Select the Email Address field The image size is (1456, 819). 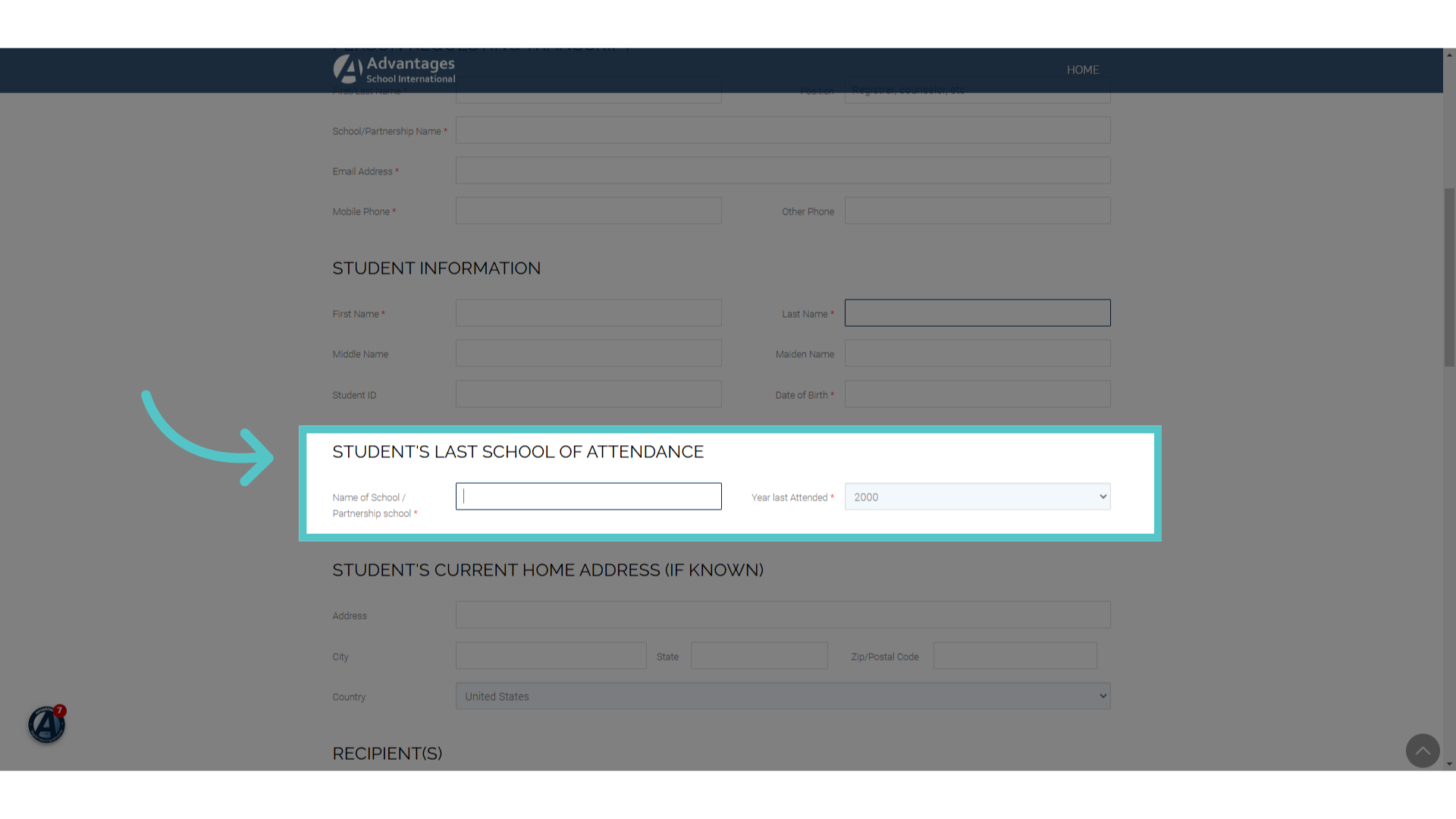(x=783, y=171)
